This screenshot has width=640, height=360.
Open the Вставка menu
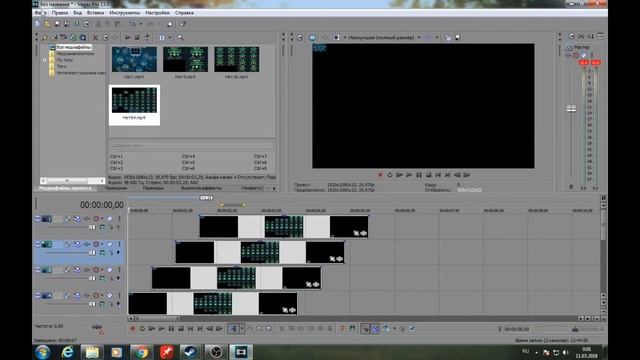[95, 13]
